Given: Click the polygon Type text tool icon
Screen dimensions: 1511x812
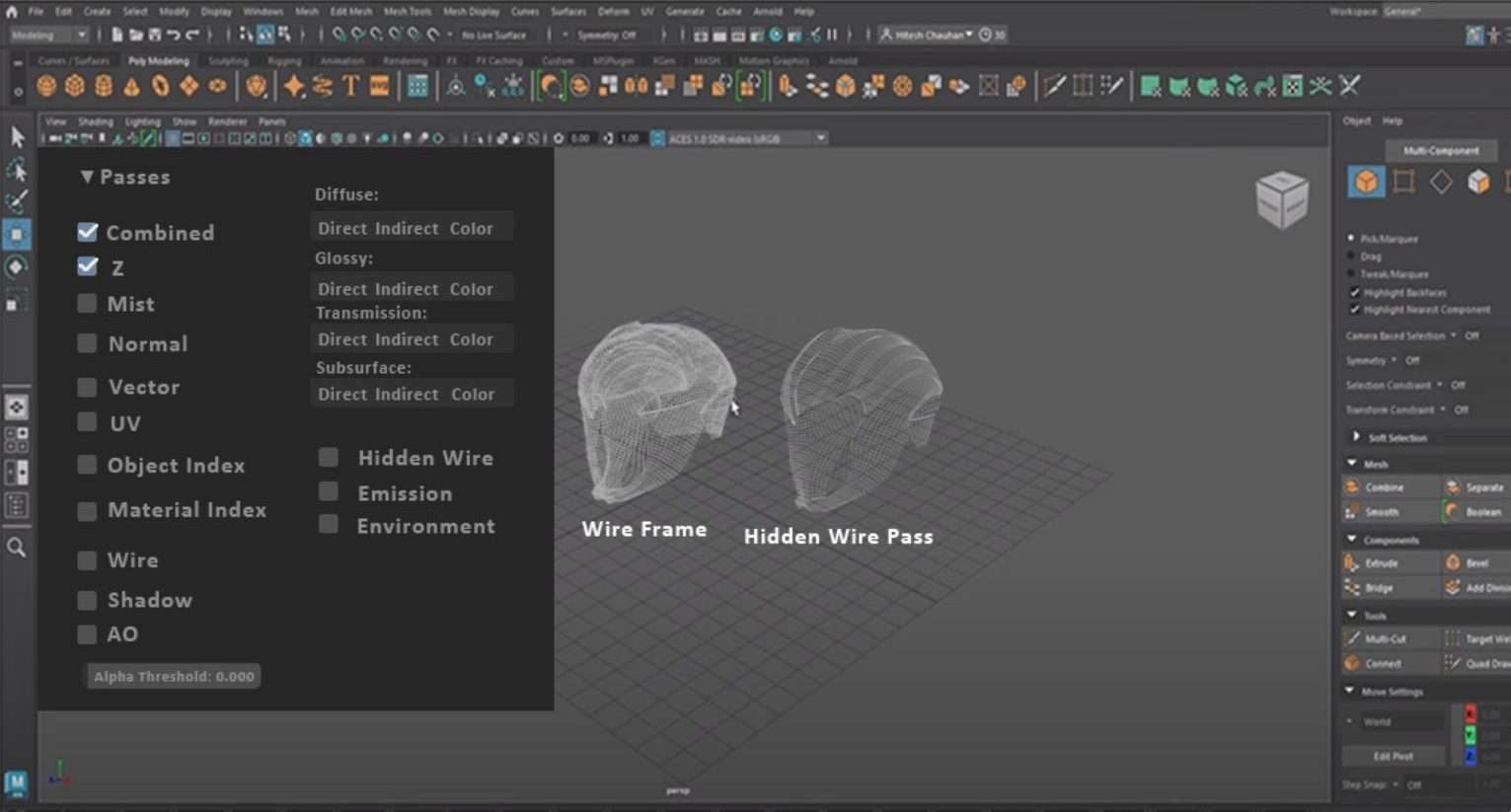Looking at the screenshot, I should [x=350, y=86].
